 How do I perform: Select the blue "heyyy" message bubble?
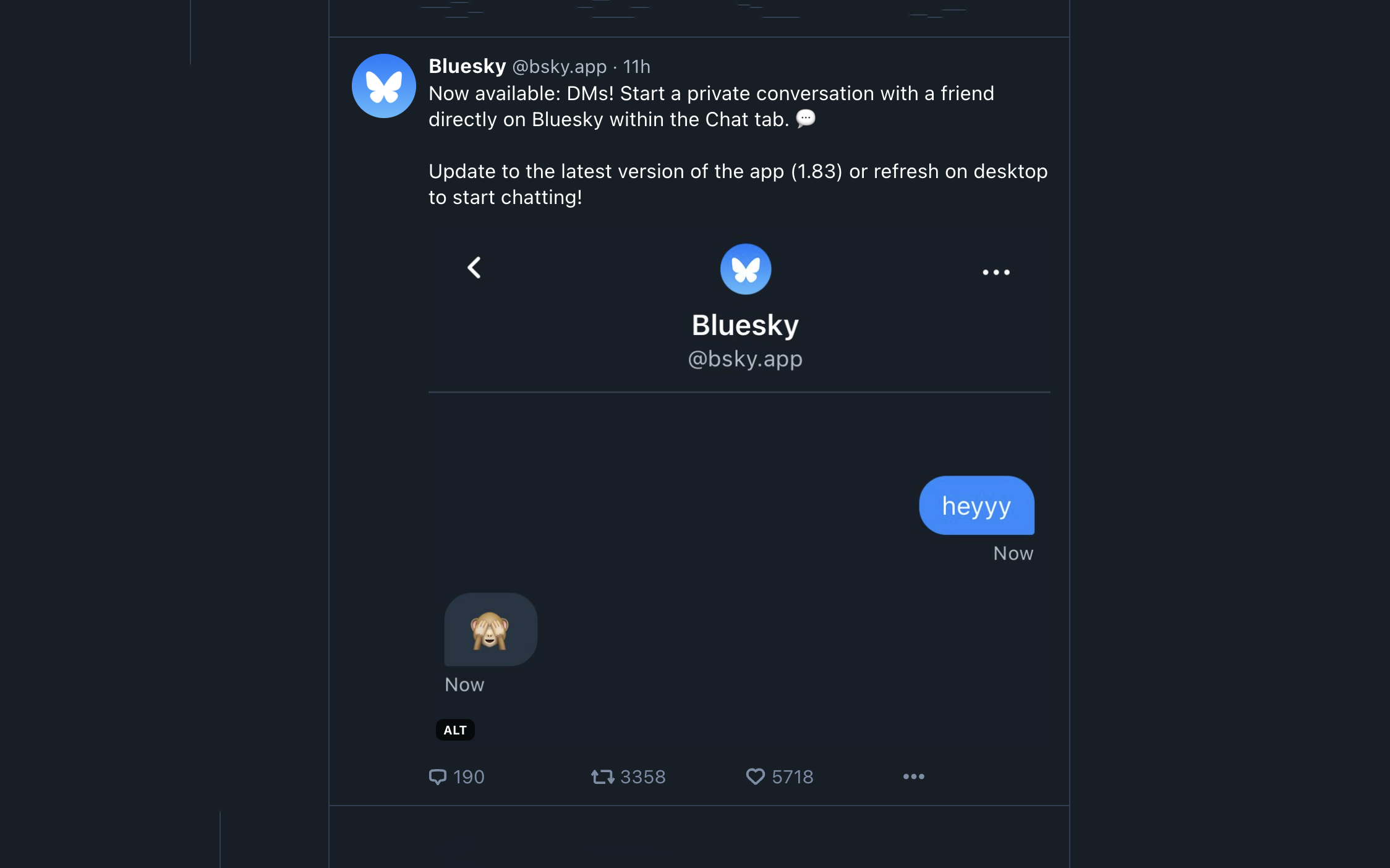976,506
